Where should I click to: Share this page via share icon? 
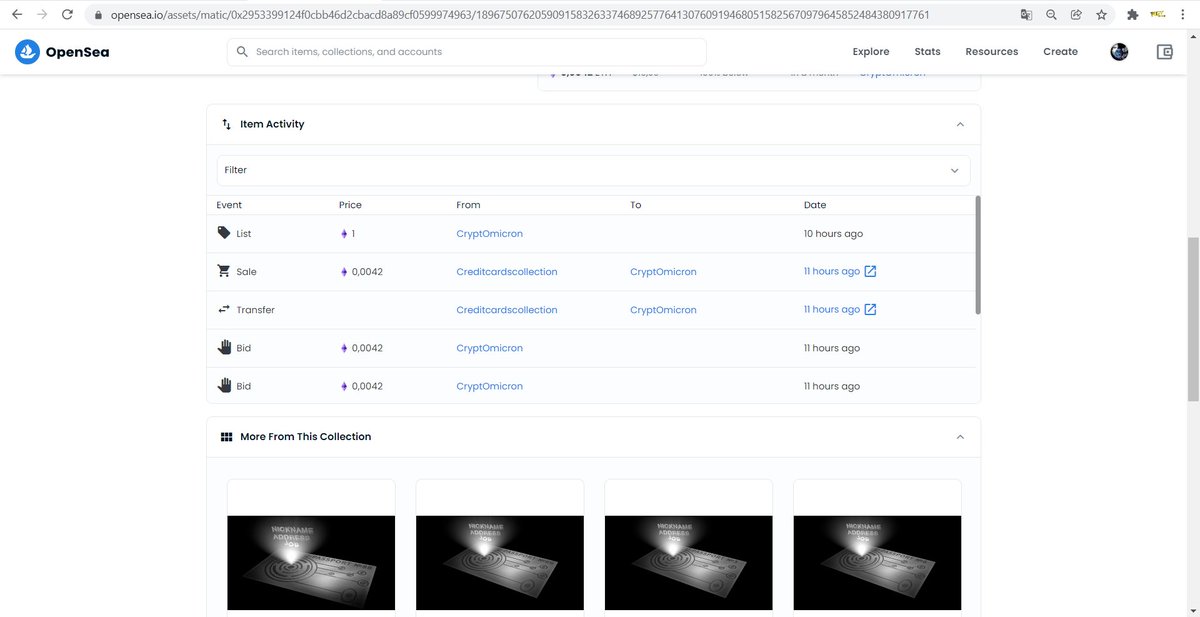[x=1076, y=15]
